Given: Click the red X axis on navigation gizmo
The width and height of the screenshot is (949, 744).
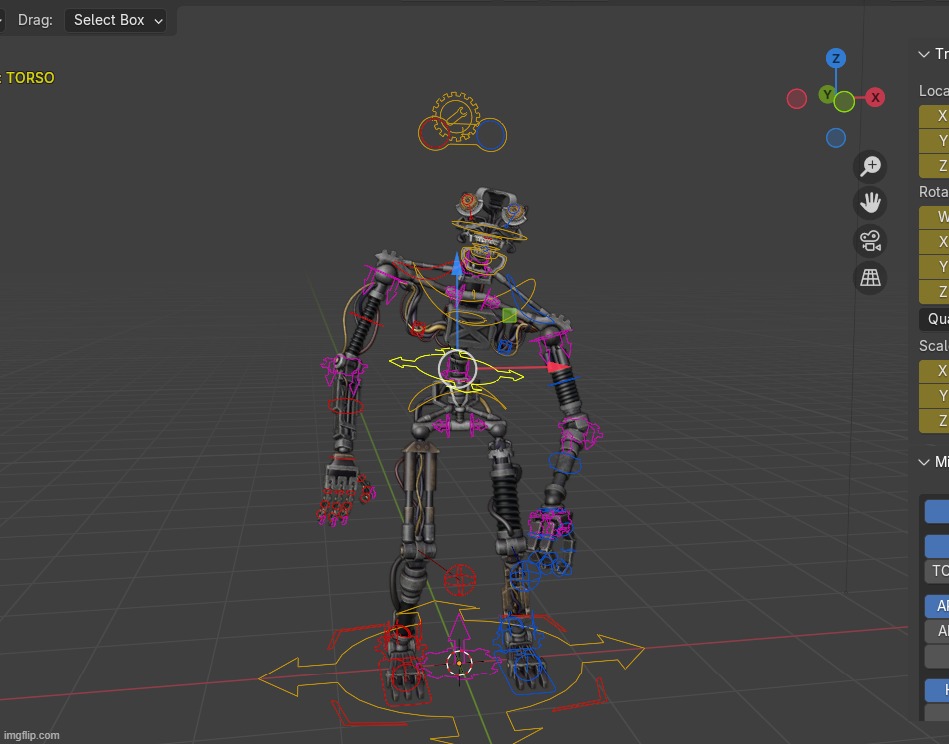Looking at the screenshot, I should tap(875, 97).
